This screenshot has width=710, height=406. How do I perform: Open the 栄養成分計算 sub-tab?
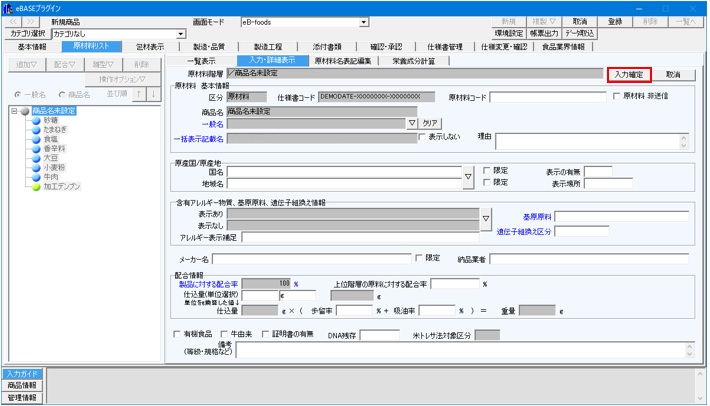tap(413, 61)
